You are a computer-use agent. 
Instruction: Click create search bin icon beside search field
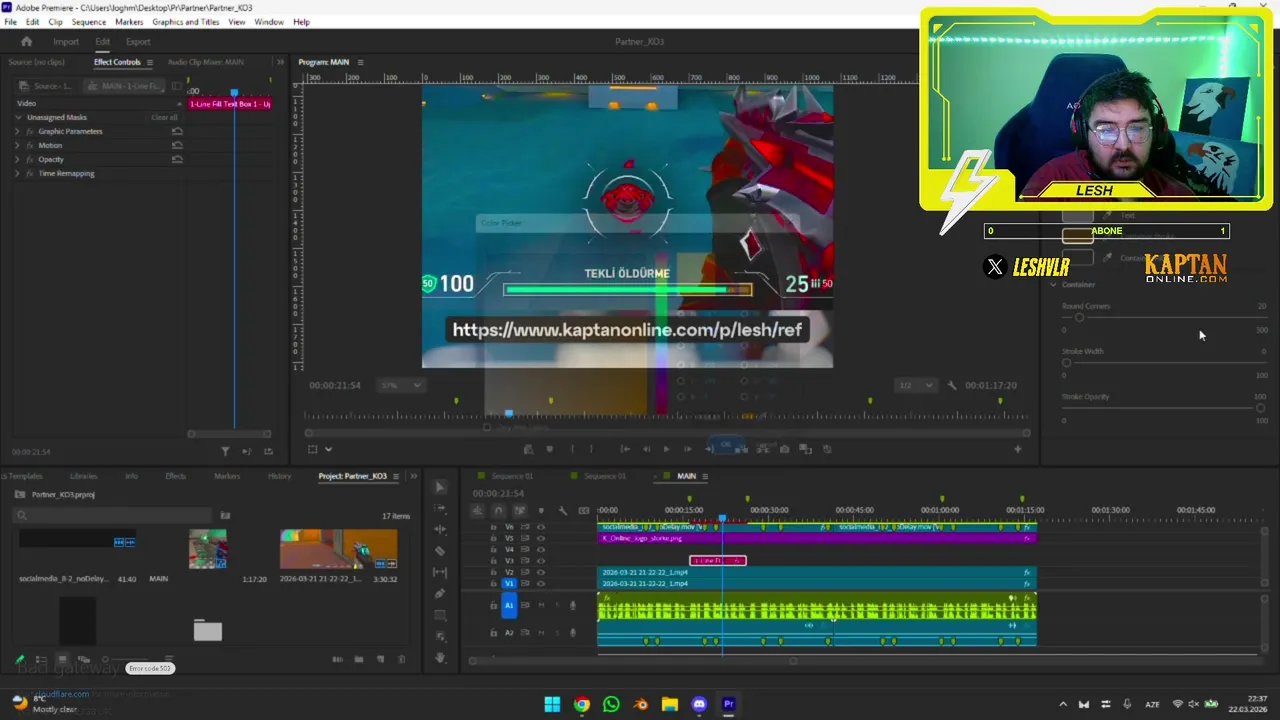point(225,515)
